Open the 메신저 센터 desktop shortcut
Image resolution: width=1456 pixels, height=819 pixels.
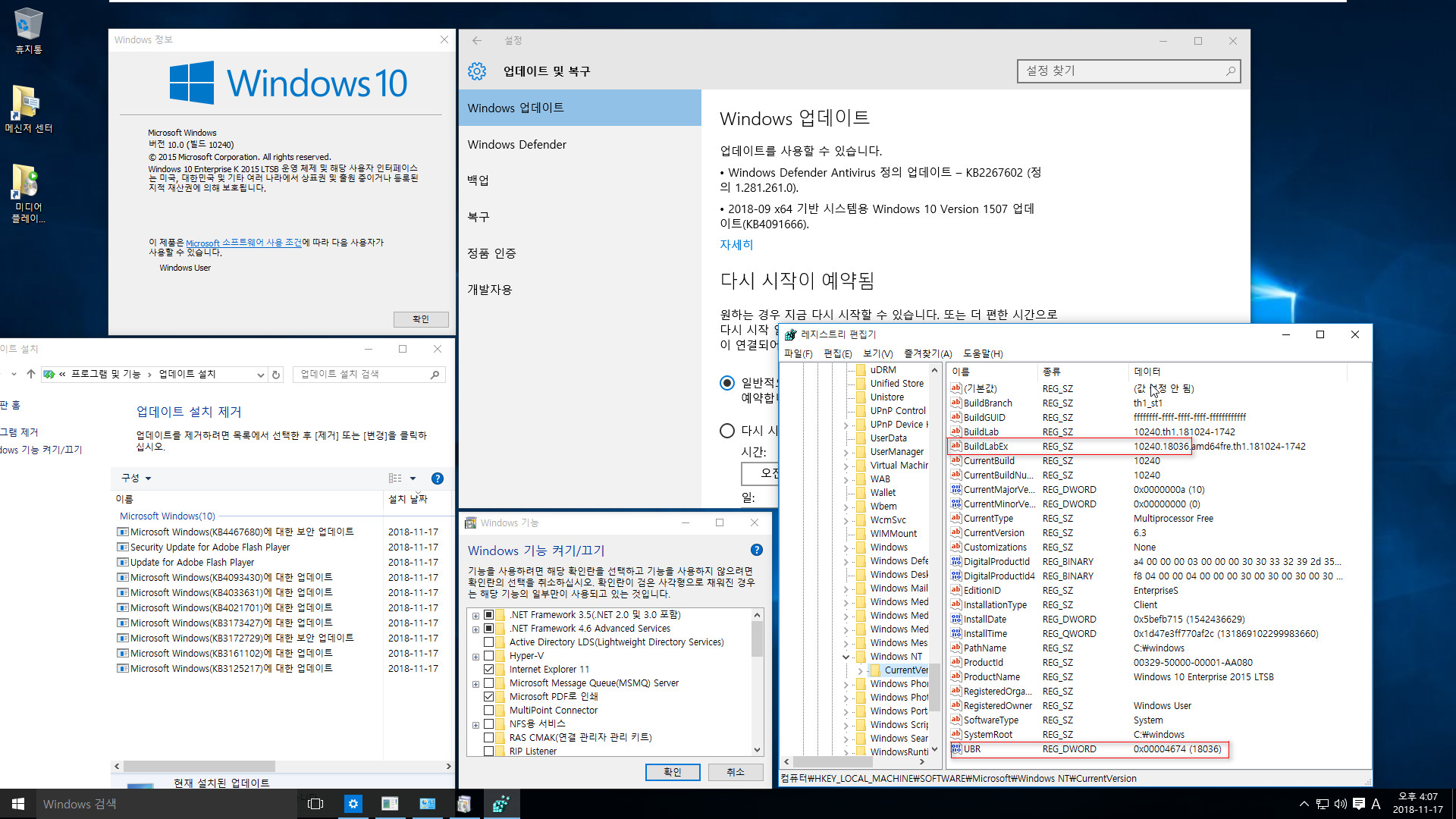click(28, 108)
